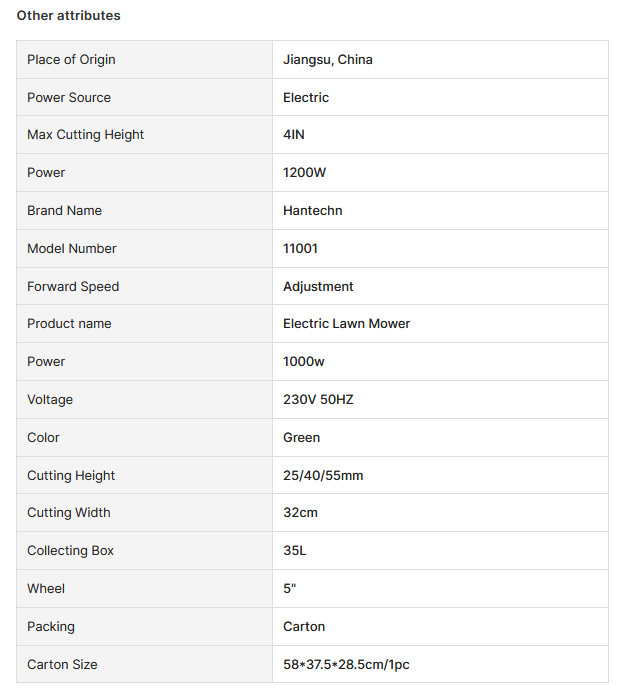
Task: Select the "Electric Lawn Mower" product name
Action: tap(347, 324)
